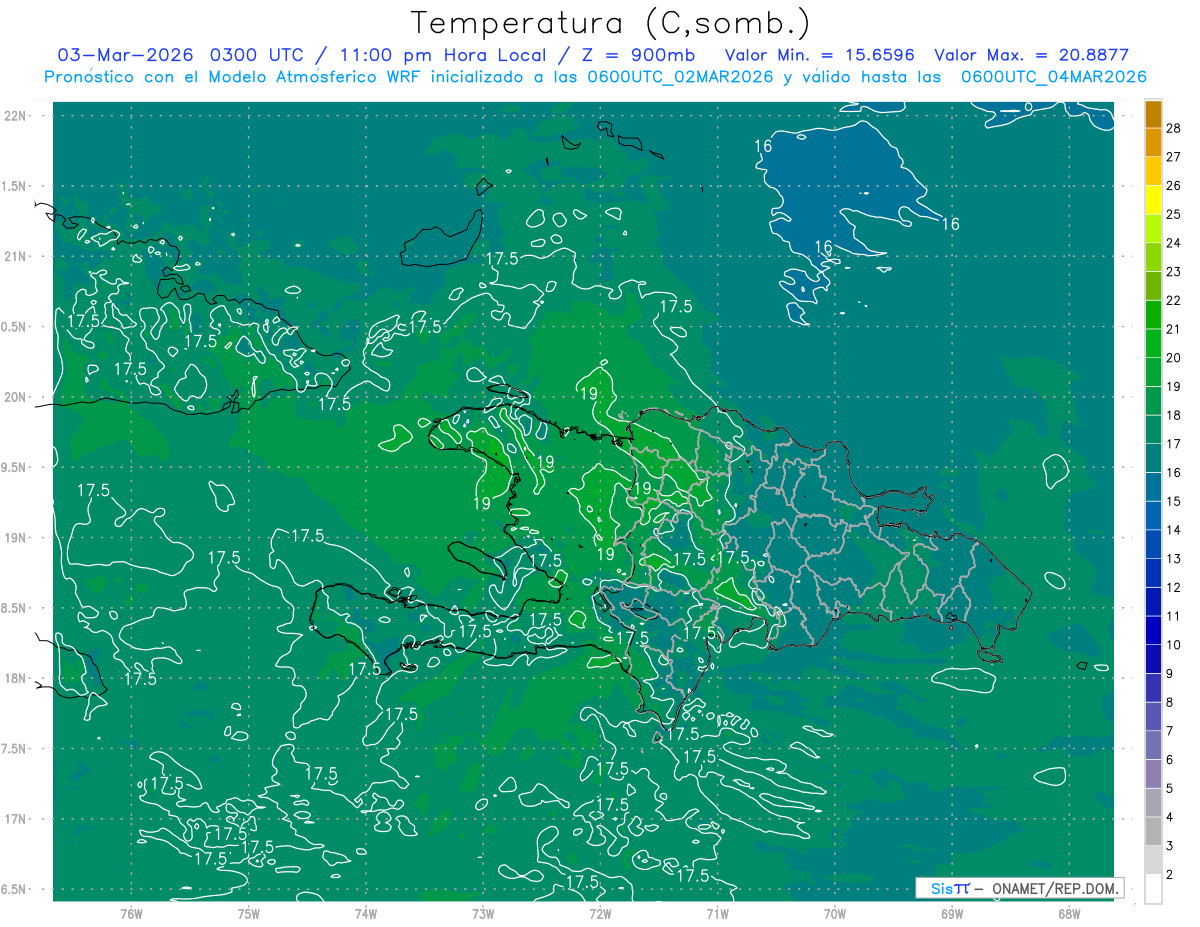
Task: Click the 76W longitude axis label
Action: pos(131,913)
